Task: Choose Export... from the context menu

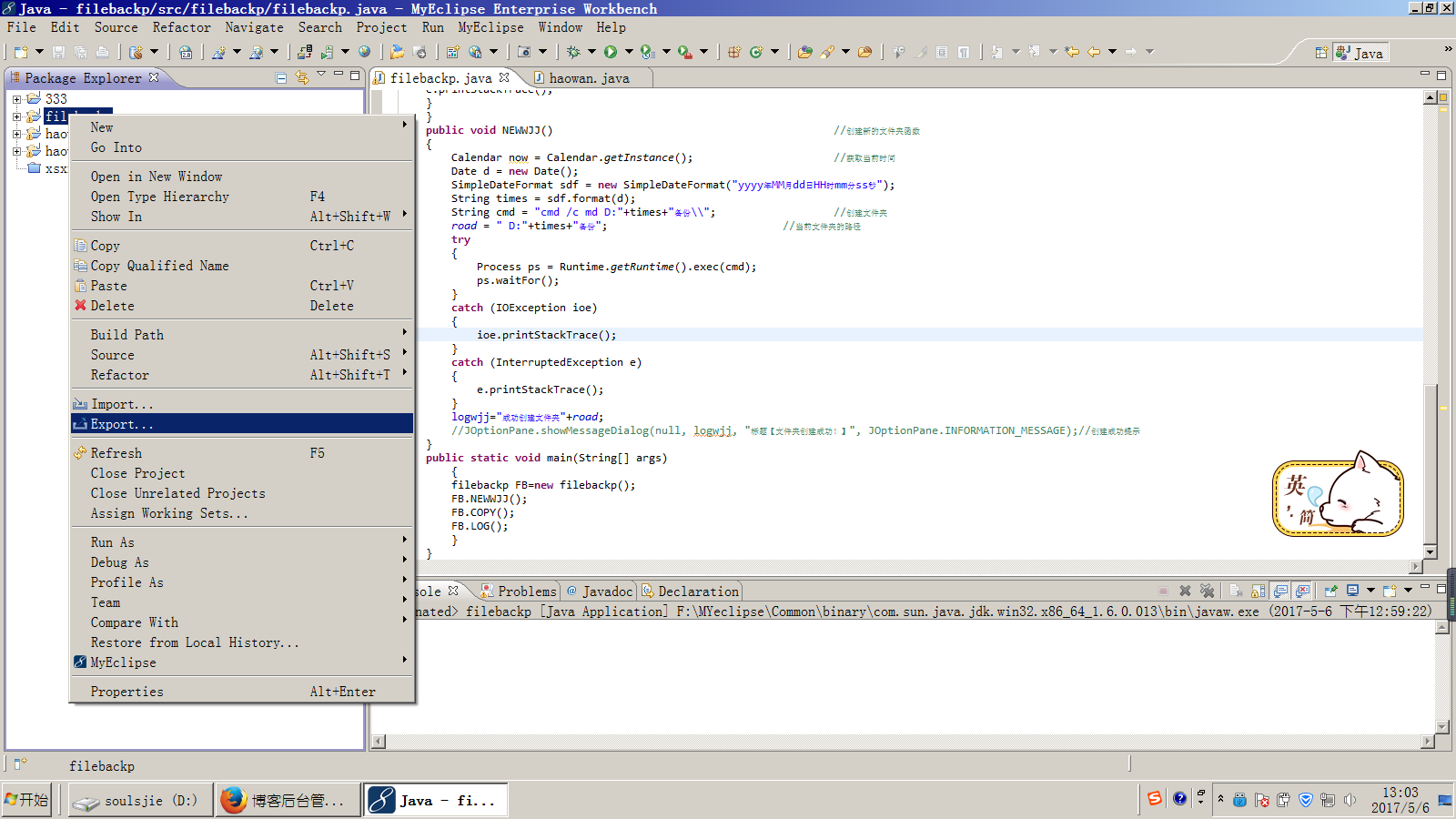Action: pyautogui.click(x=242, y=424)
